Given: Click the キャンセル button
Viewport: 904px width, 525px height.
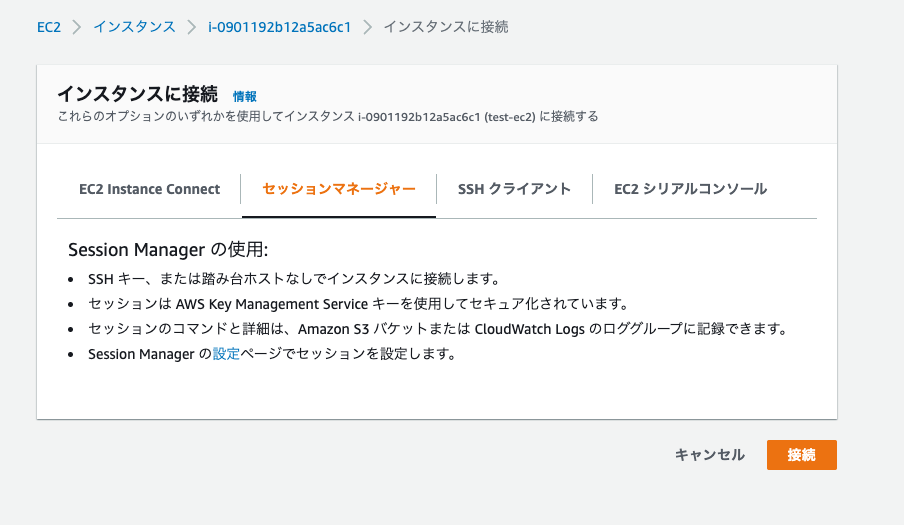Looking at the screenshot, I should point(710,455).
